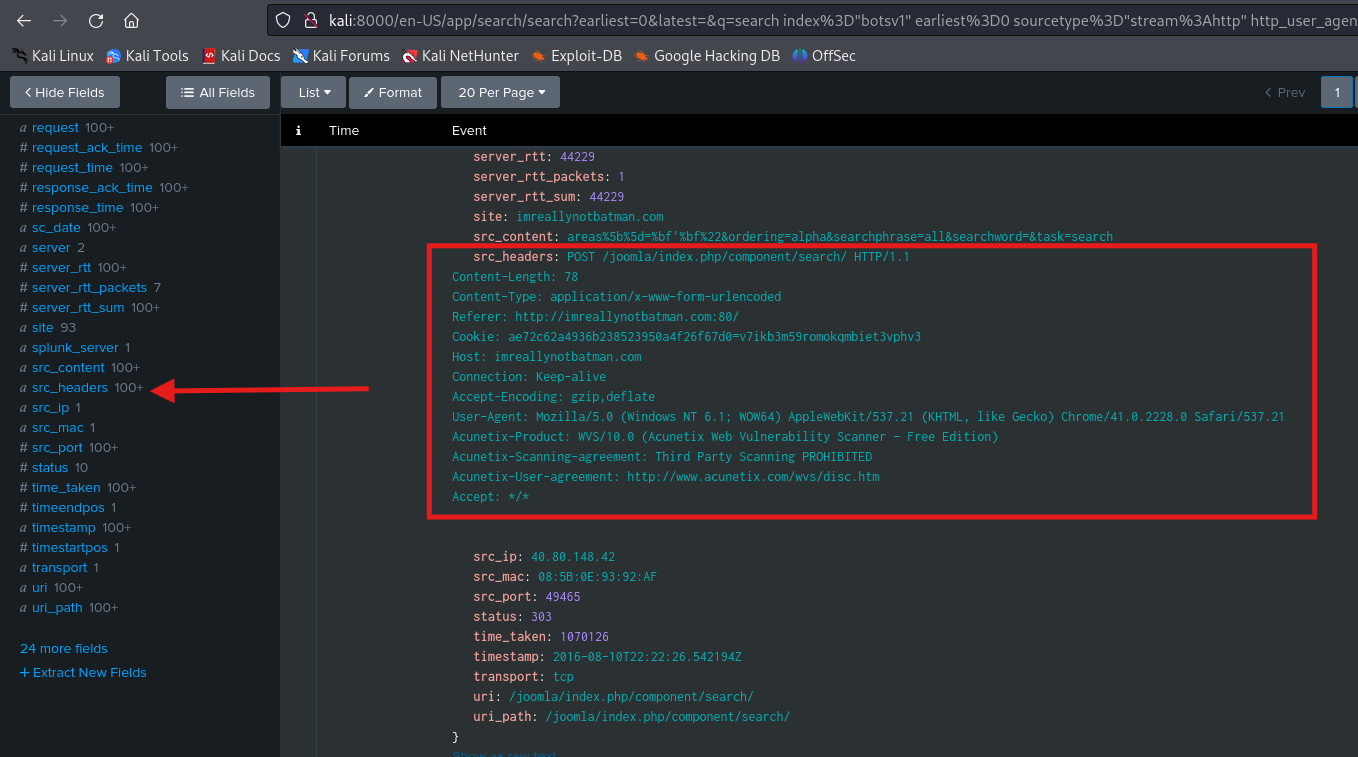
Task: Click the Hide Fields button
Action: click(x=65, y=92)
